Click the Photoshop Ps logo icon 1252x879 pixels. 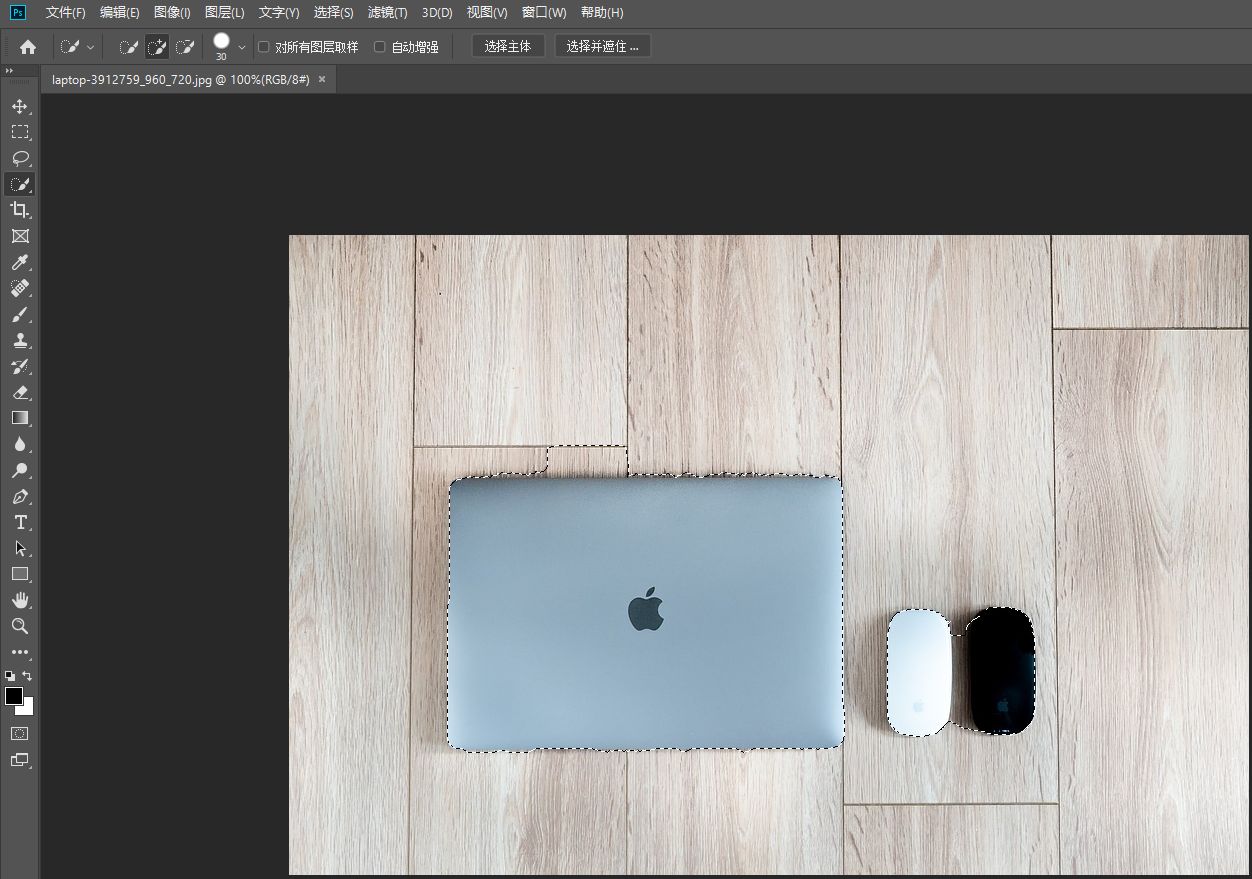[18, 12]
